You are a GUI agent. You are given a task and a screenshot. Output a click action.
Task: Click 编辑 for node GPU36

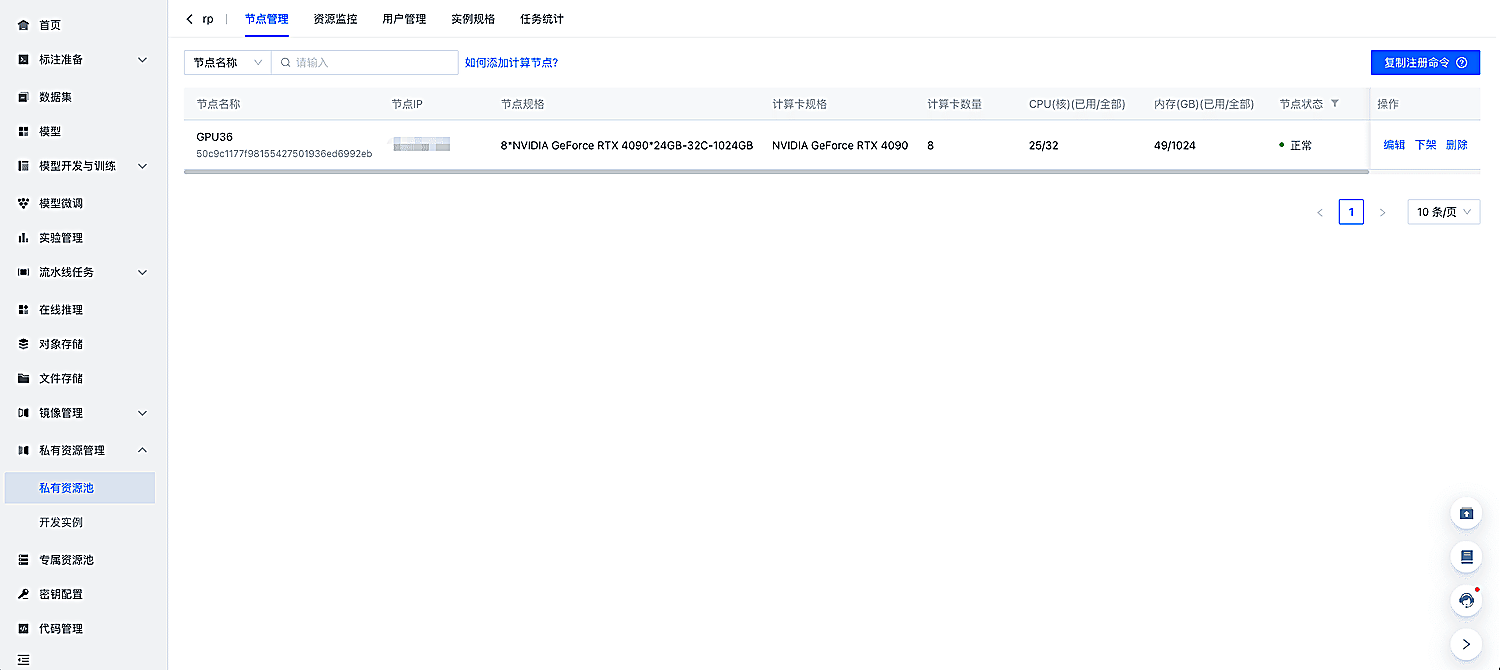point(1394,145)
